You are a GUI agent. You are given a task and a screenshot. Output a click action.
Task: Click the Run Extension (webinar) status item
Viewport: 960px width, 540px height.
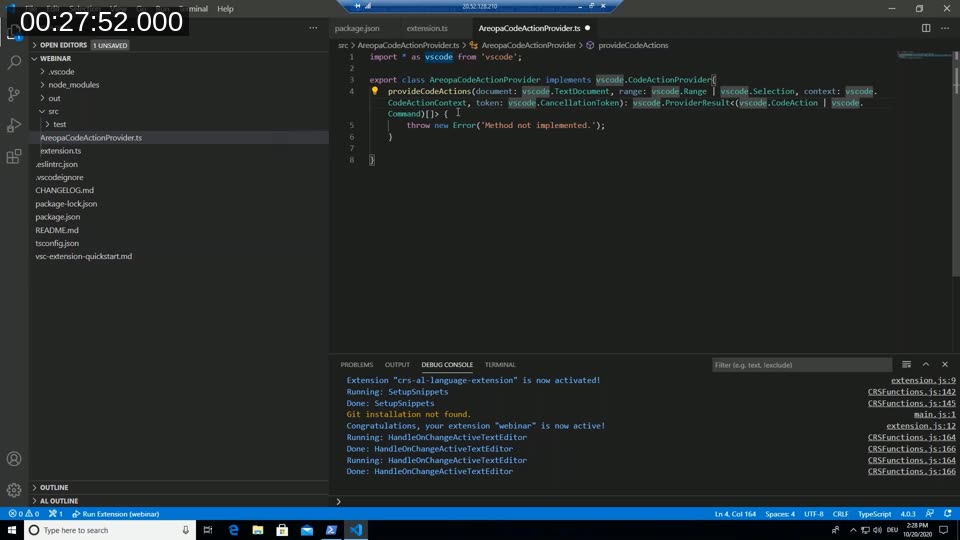point(116,514)
